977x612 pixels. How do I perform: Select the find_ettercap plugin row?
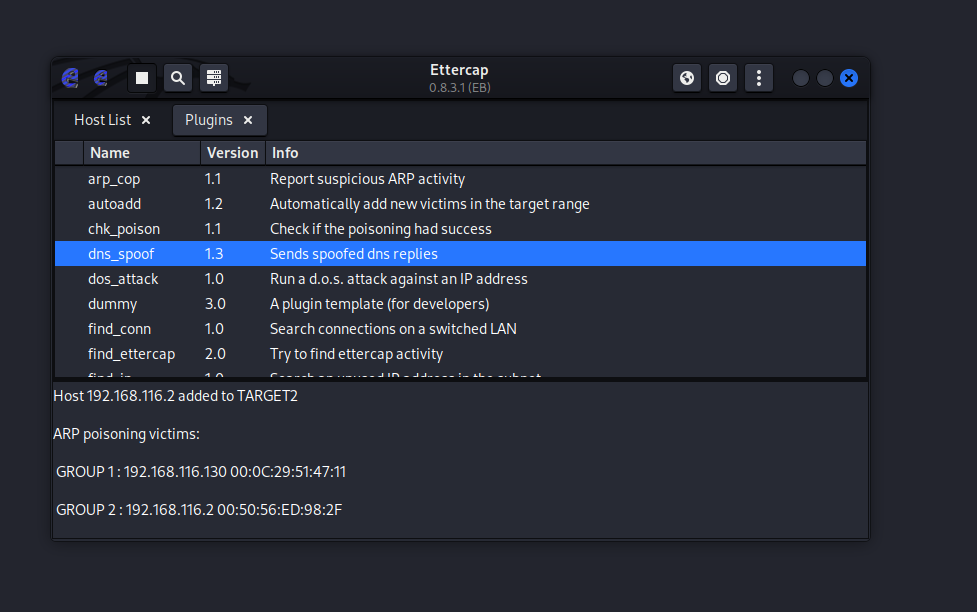click(x=131, y=354)
